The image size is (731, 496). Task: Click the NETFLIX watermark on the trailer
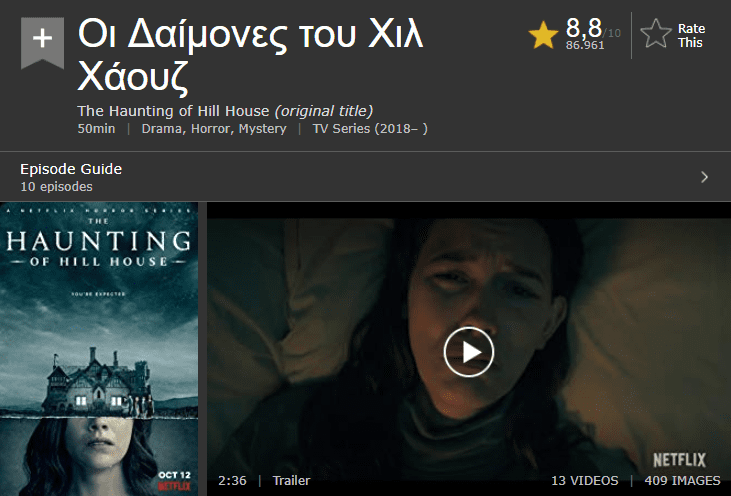(679, 460)
